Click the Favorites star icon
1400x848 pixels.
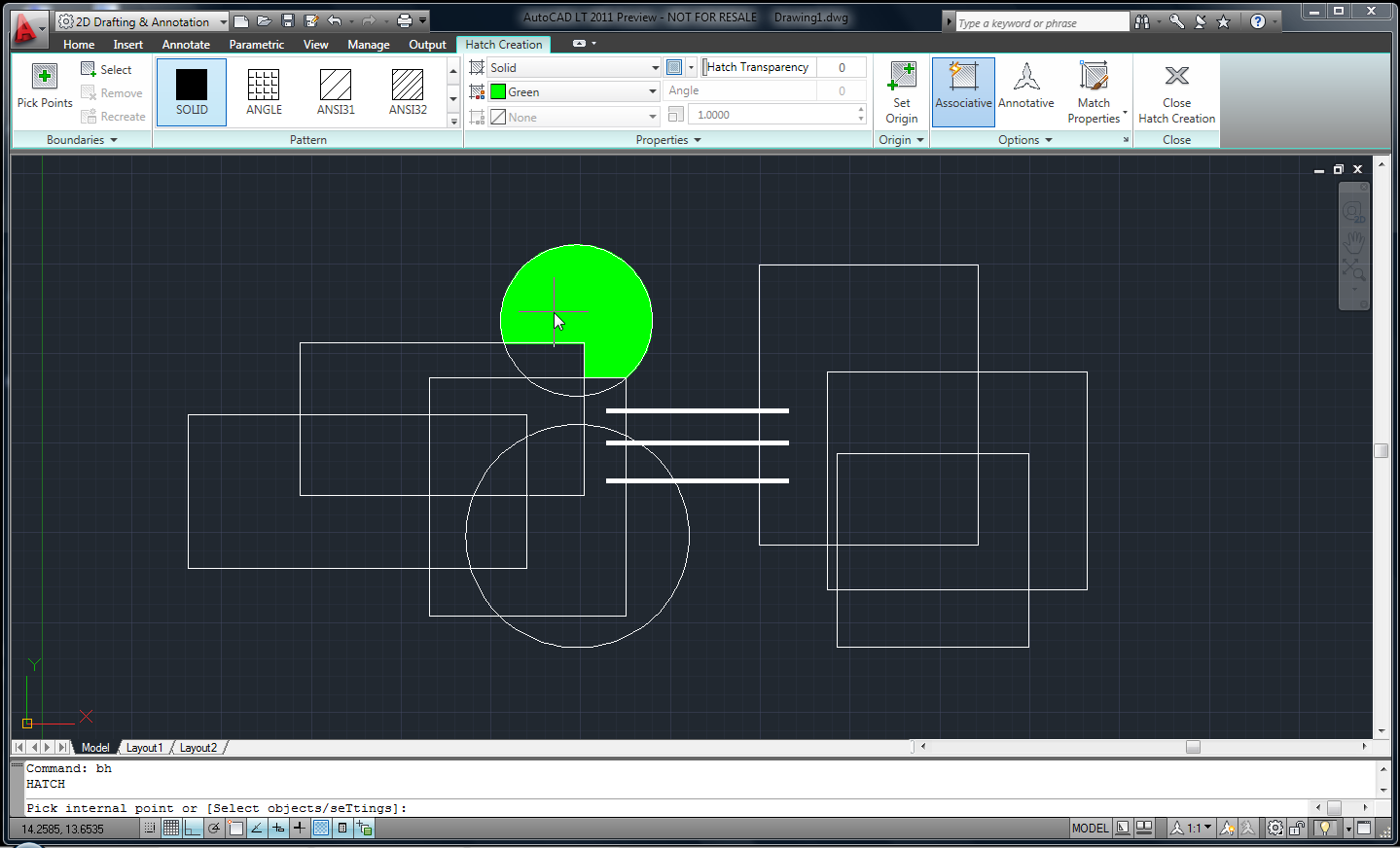(x=1224, y=21)
